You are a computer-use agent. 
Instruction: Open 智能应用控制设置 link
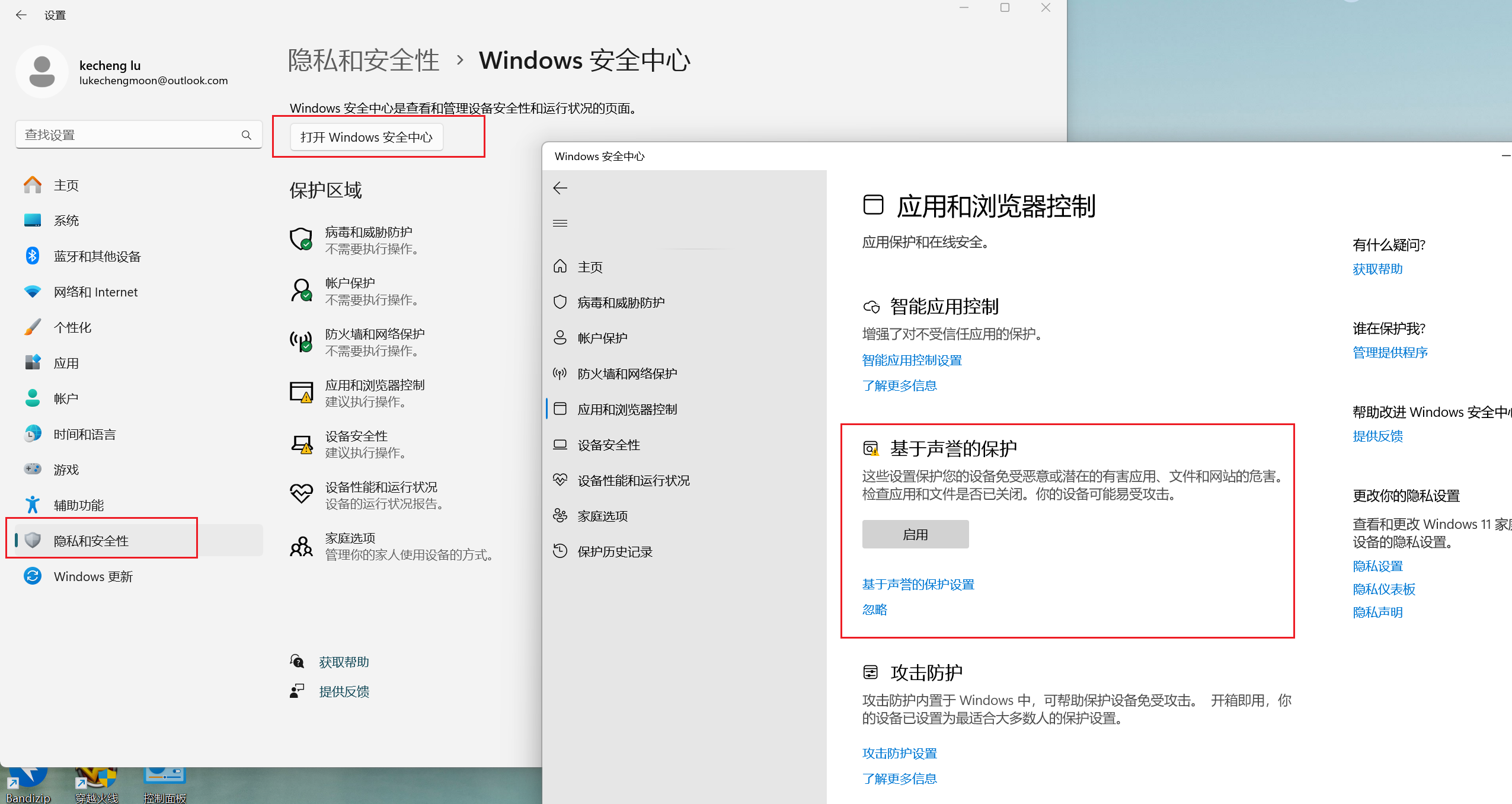pos(912,360)
